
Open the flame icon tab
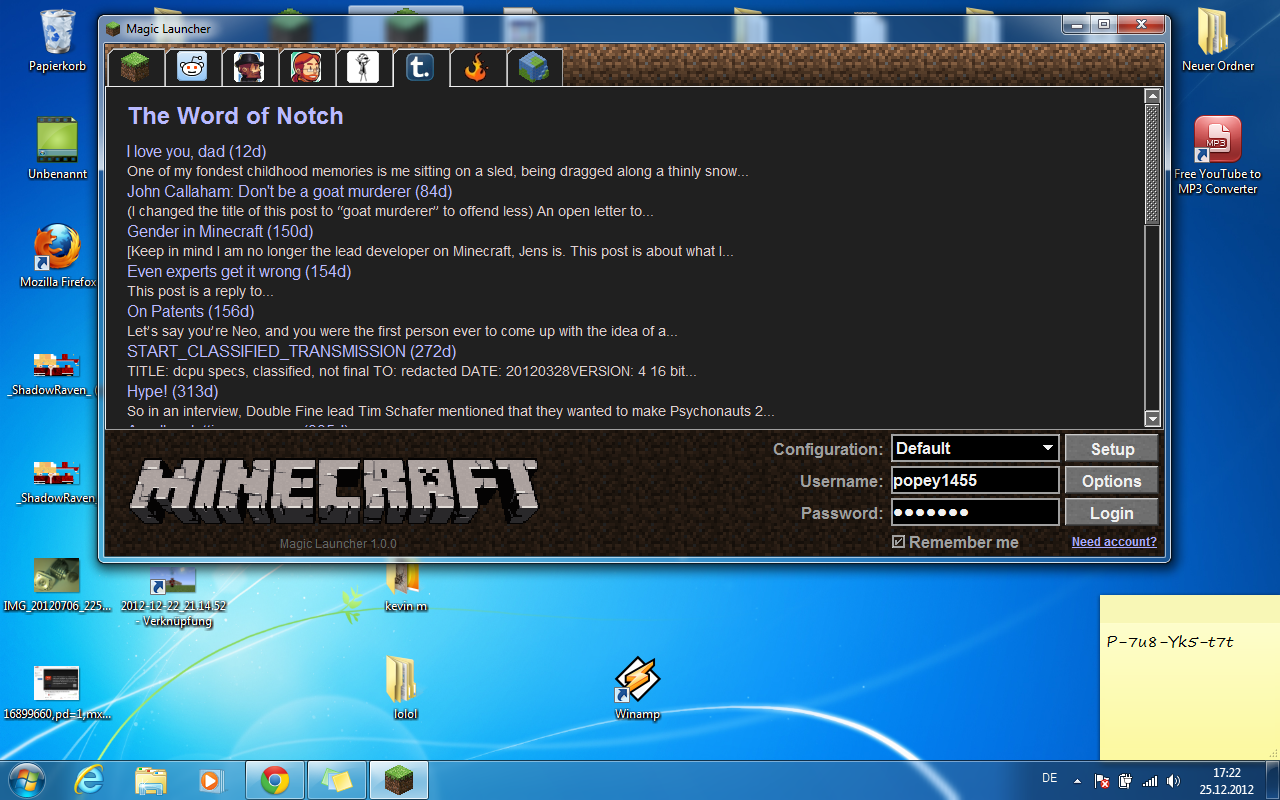(x=477, y=67)
